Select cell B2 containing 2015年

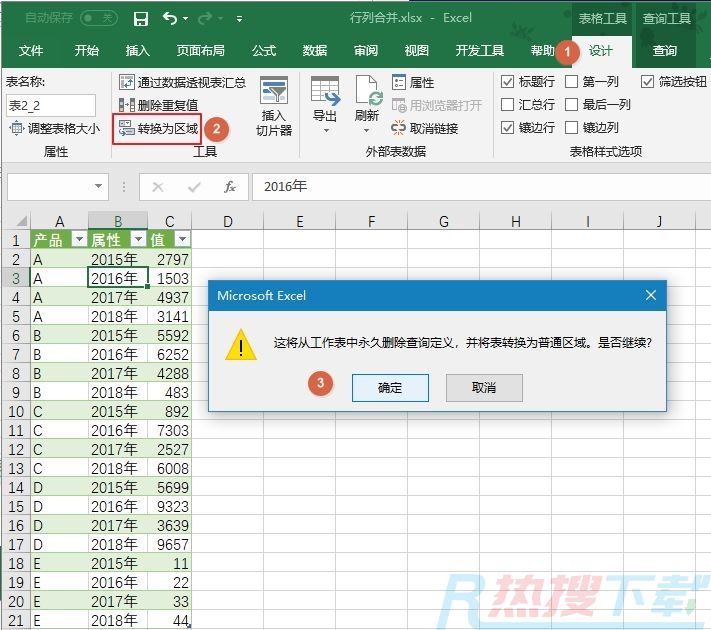pyautogui.click(x=118, y=259)
